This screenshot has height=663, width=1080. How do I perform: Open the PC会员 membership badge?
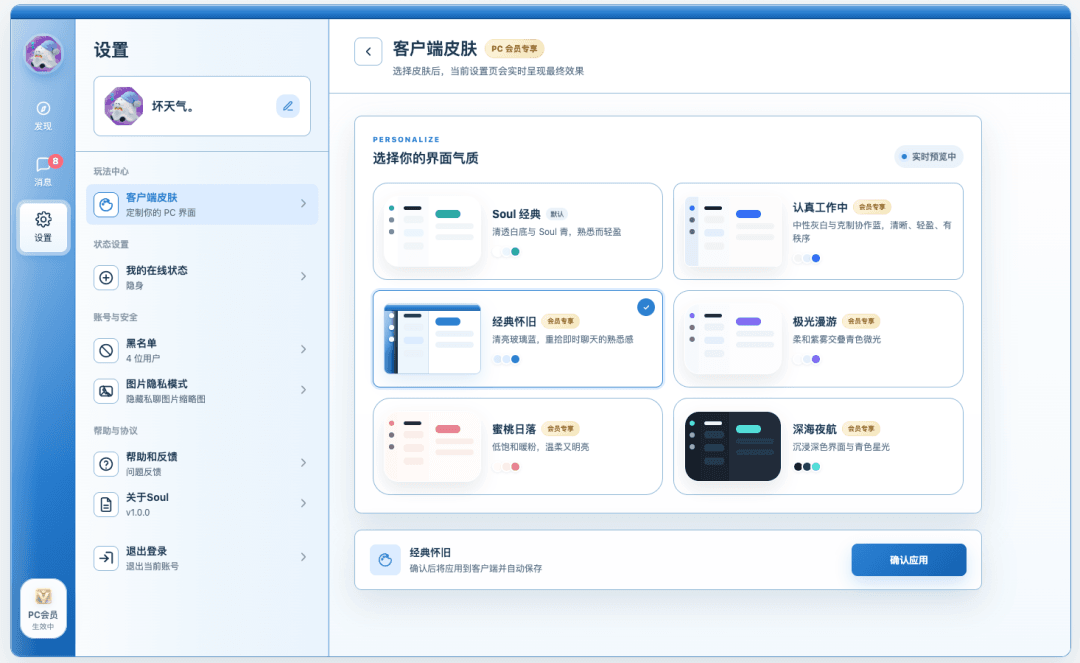coord(43,609)
